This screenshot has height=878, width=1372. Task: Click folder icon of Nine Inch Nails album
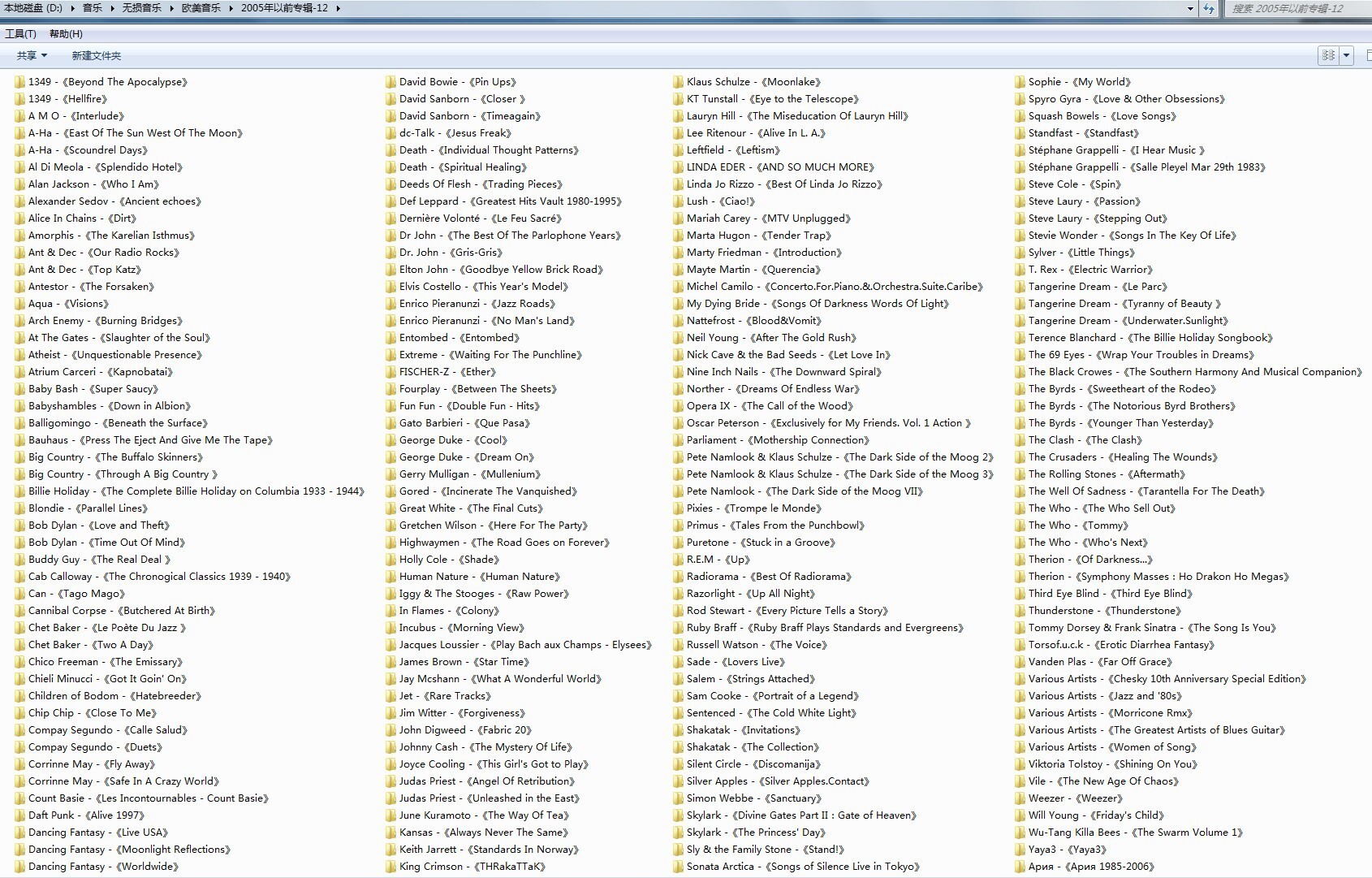tap(679, 372)
